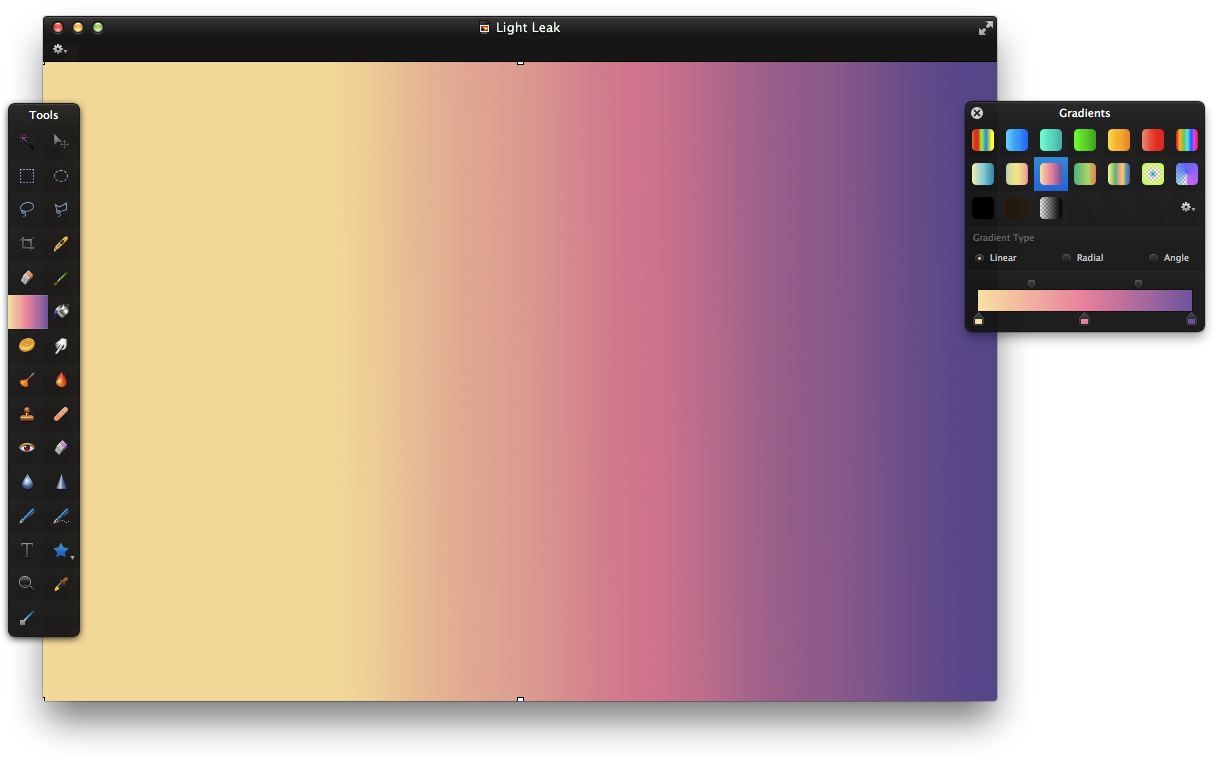The height and width of the screenshot is (760, 1216).
Task: Click the canvas top-center handle
Action: click(520, 62)
